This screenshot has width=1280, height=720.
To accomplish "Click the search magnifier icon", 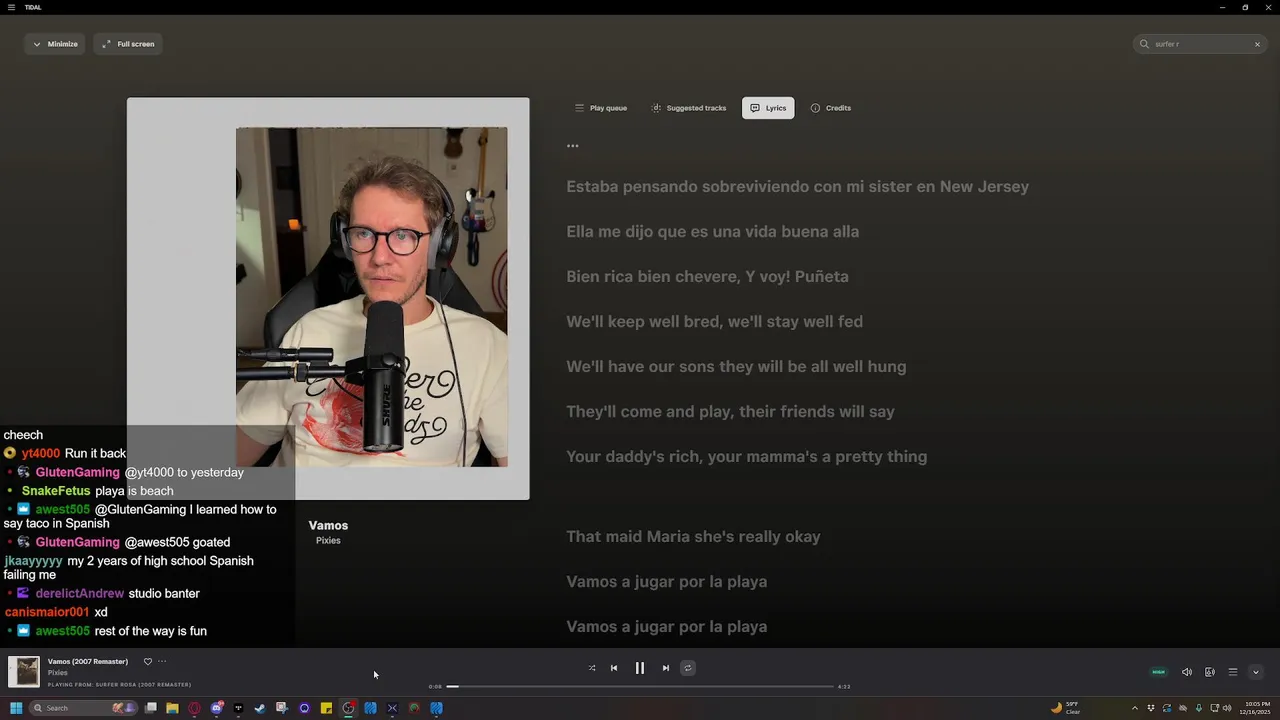I will point(1144,44).
